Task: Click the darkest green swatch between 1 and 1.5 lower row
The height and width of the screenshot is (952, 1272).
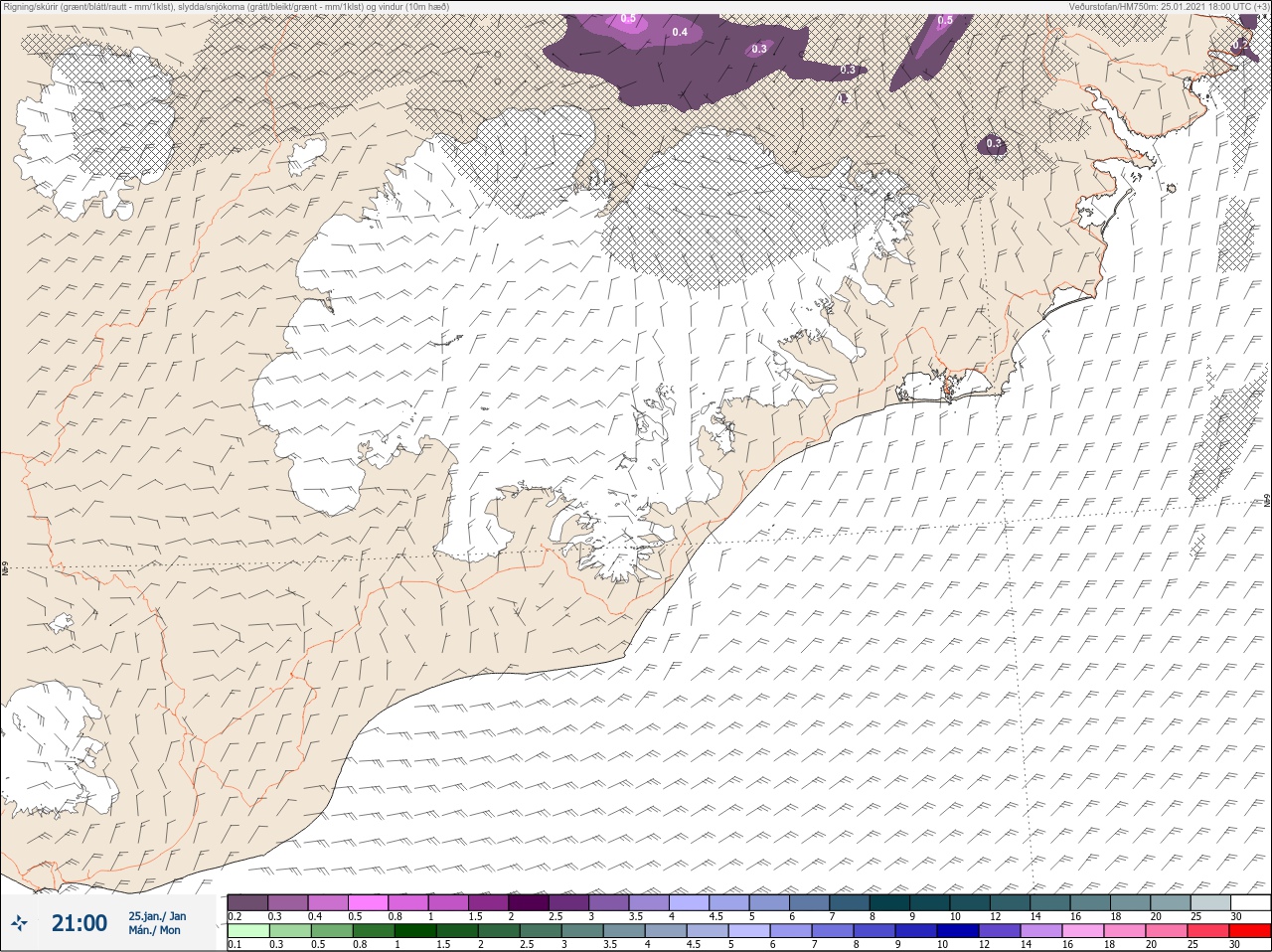Action: (x=414, y=931)
